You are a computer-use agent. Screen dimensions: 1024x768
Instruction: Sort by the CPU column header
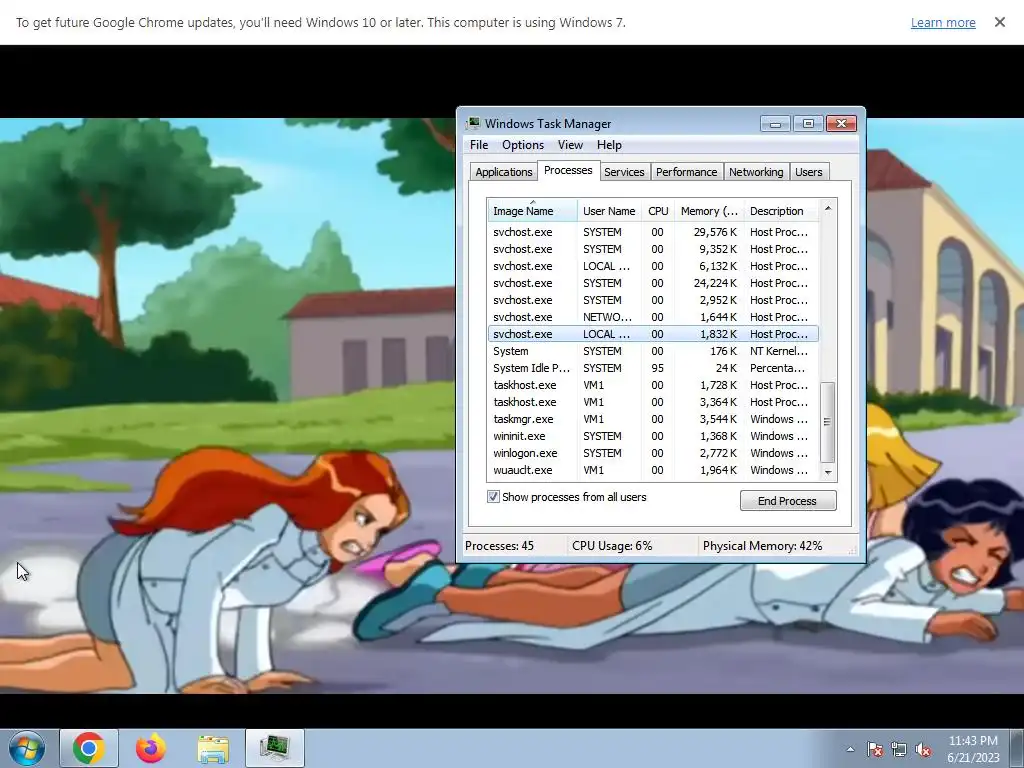[658, 211]
